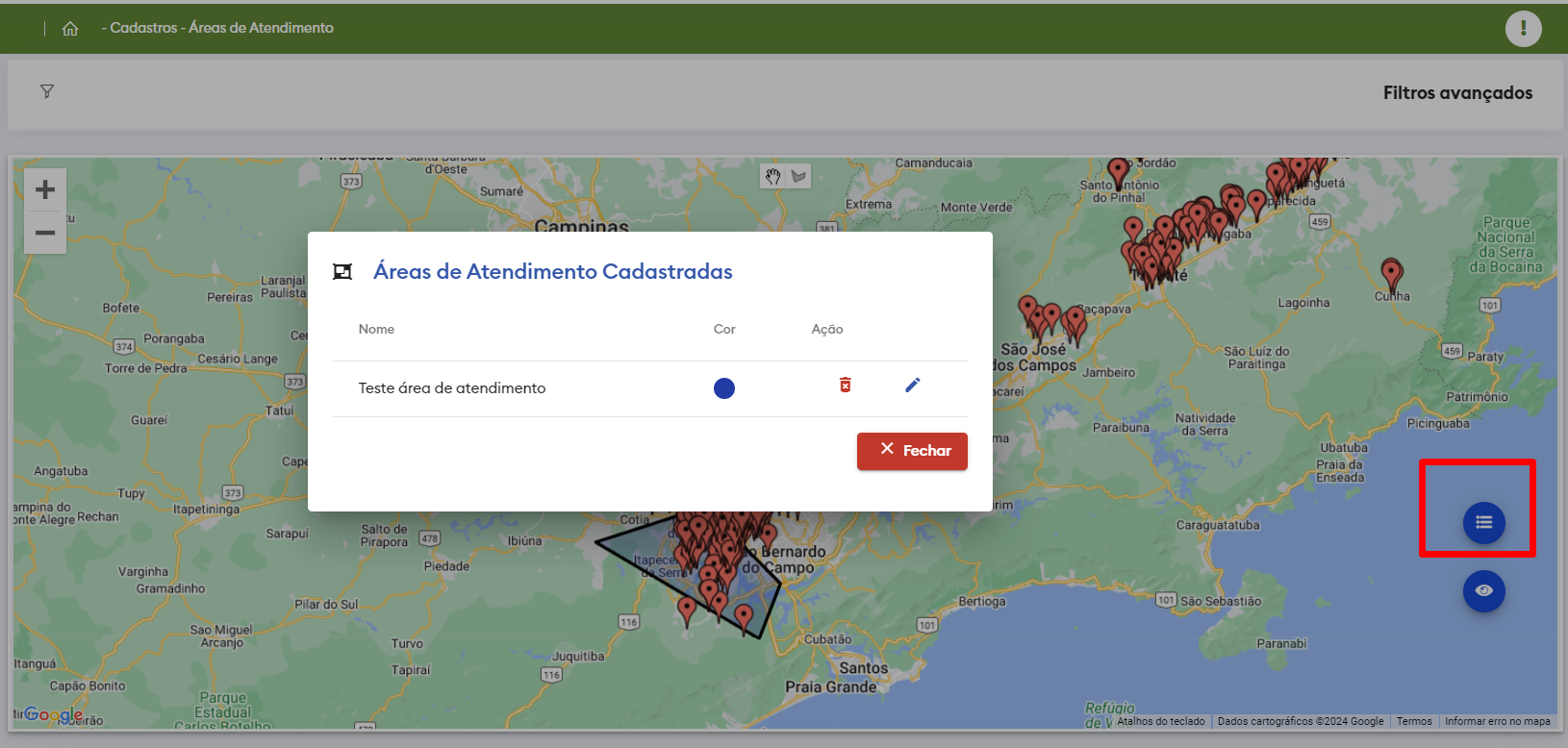Close the dialog with Fechar button
The height and width of the screenshot is (748, 1568).
(x=912, y=451)
